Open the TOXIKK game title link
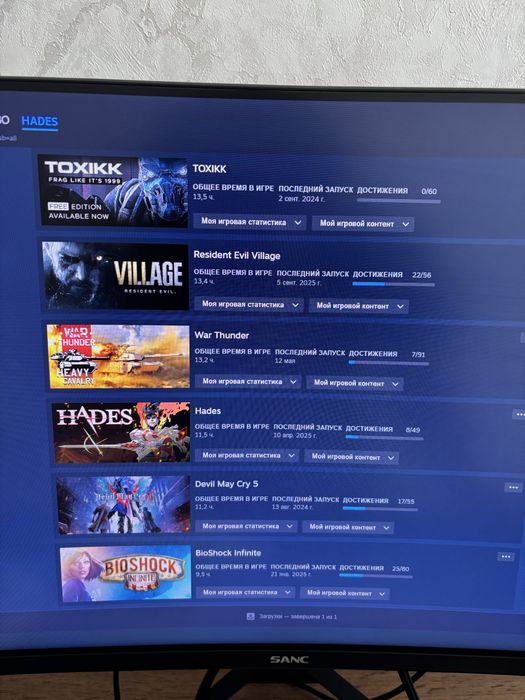Viewport: 525px width, 700px height. coord(209,169)
